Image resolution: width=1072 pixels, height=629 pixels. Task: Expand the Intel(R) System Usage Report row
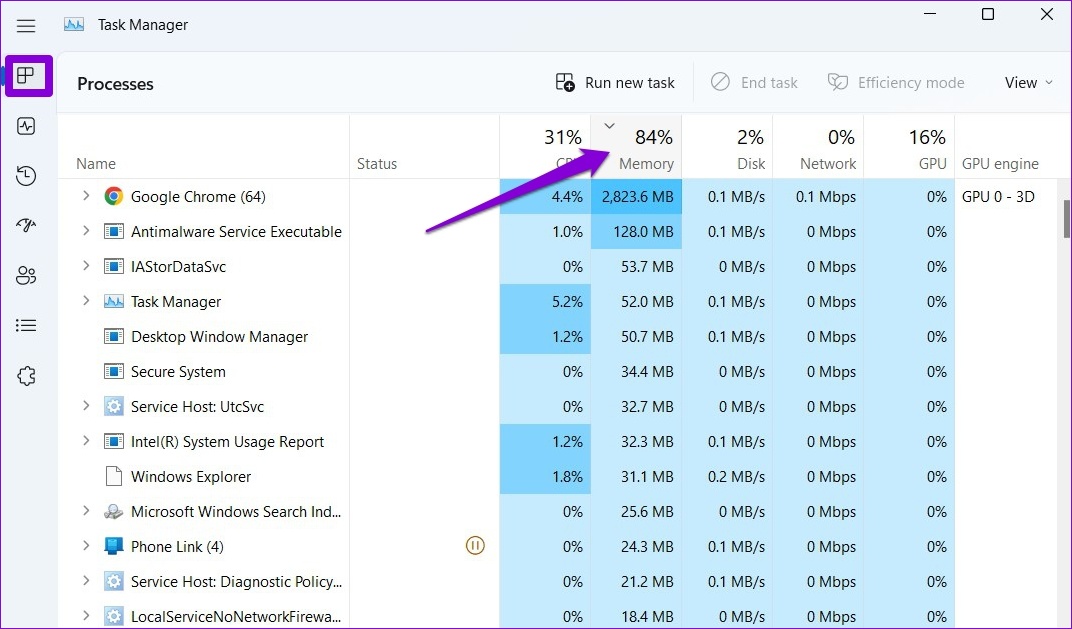(86, 440)
